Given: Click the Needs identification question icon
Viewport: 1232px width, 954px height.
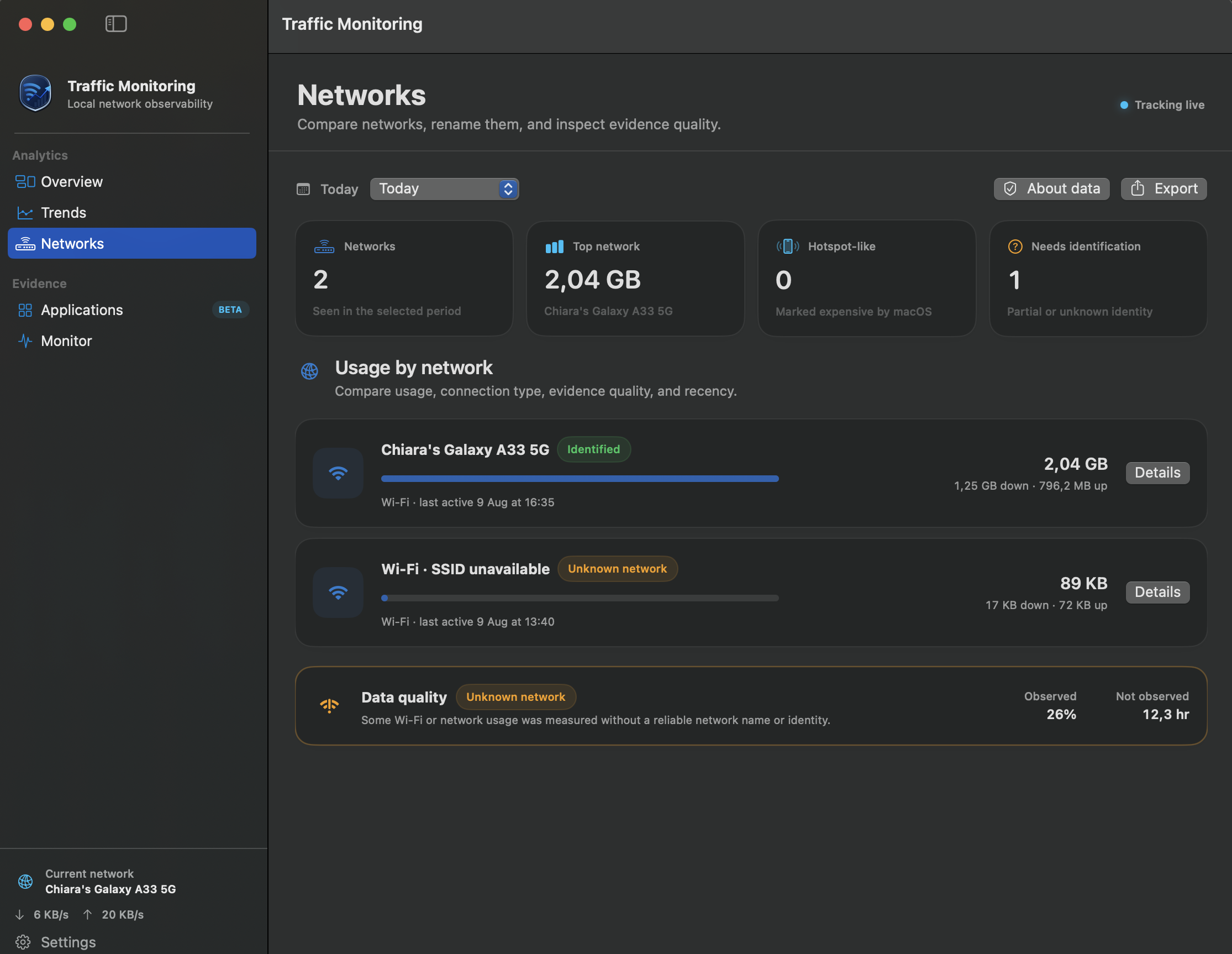Looking at the screenshot, I should click(1015, 247).
